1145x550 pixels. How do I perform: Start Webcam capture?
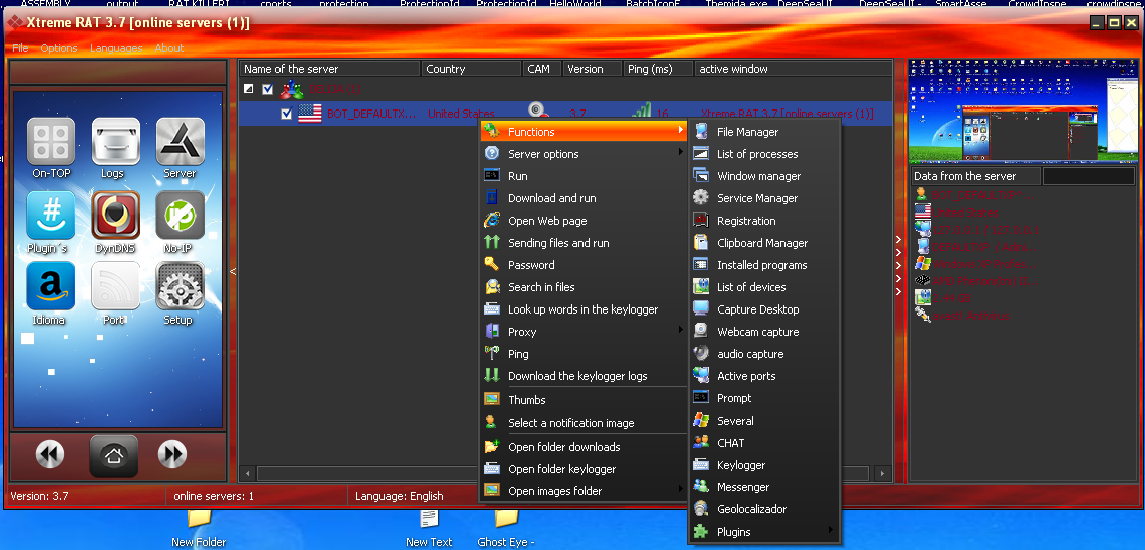pos(764,332)
